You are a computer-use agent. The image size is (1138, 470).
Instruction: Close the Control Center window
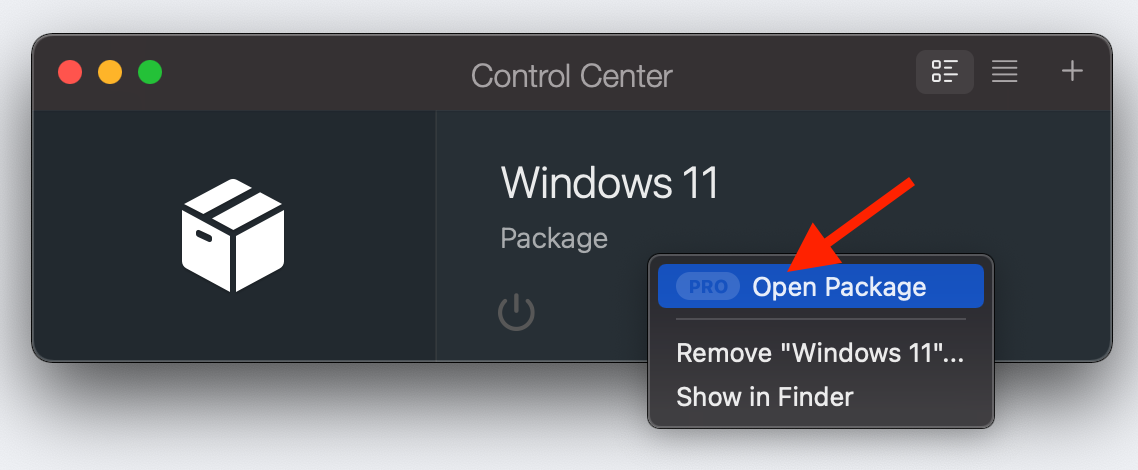click(x=70, y=72)
